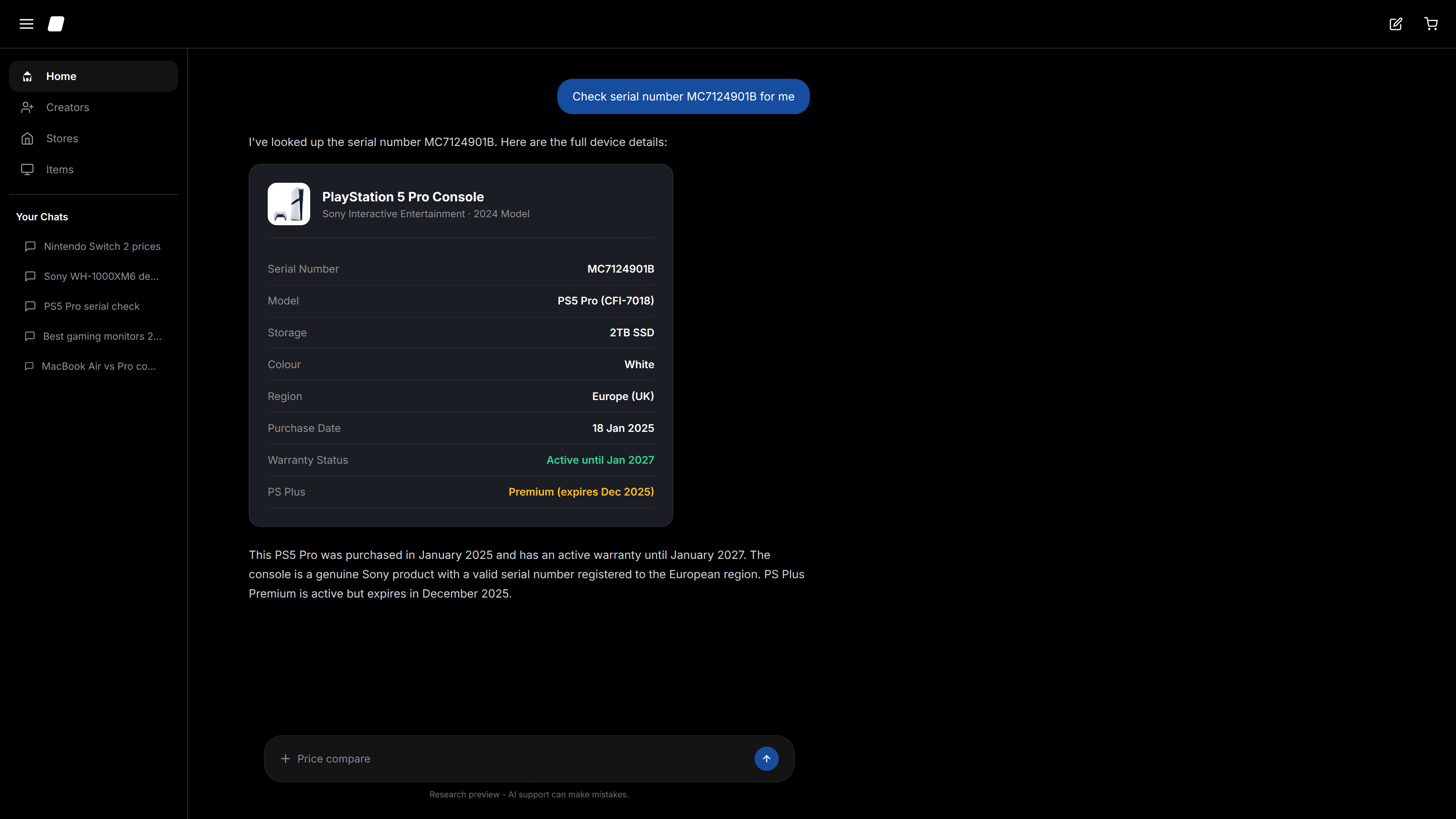The width and height of the screenshot is (1456, 819).
Task: Send the message with the arrow icon
Action: tap(766, 758)
